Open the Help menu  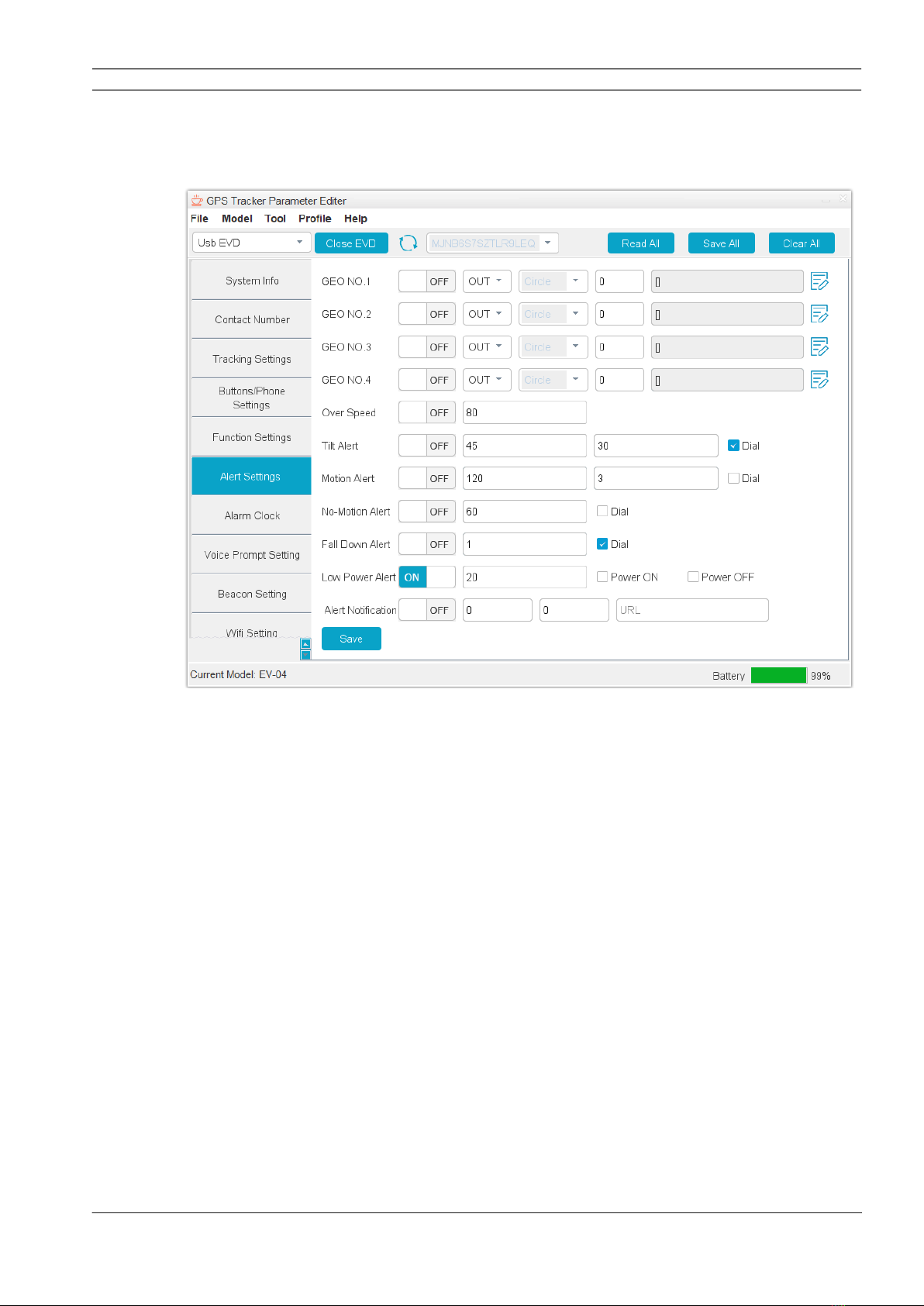pyautogui.click(x=356, y=219)
